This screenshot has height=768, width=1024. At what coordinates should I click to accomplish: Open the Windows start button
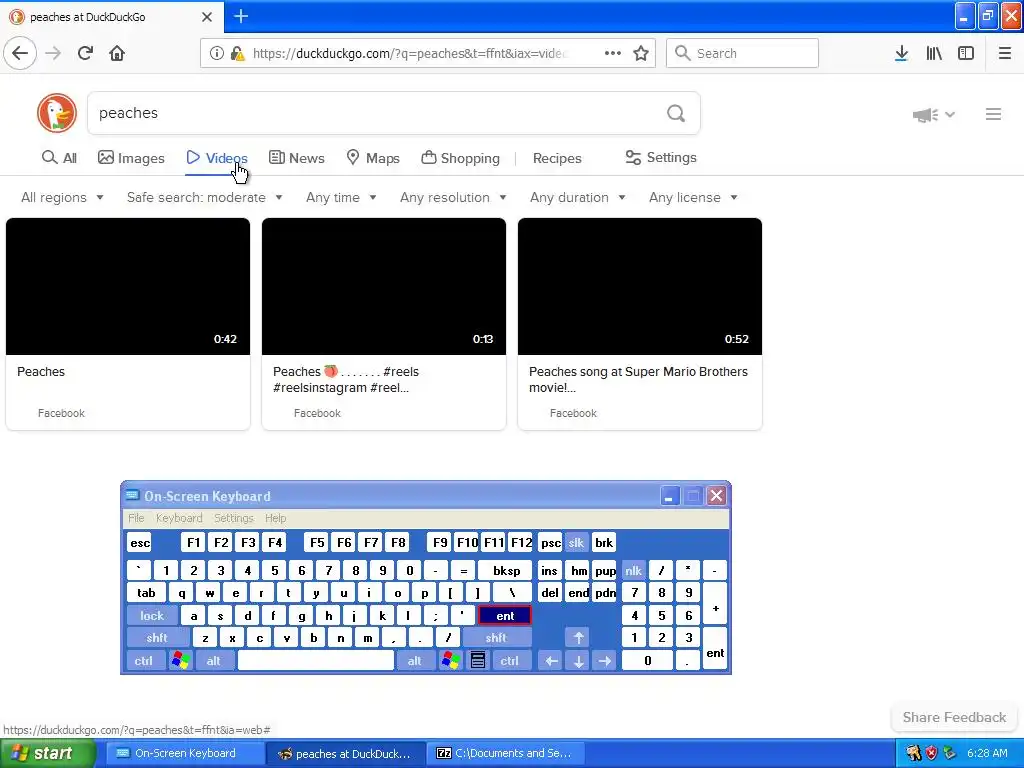tap(46, 754)
